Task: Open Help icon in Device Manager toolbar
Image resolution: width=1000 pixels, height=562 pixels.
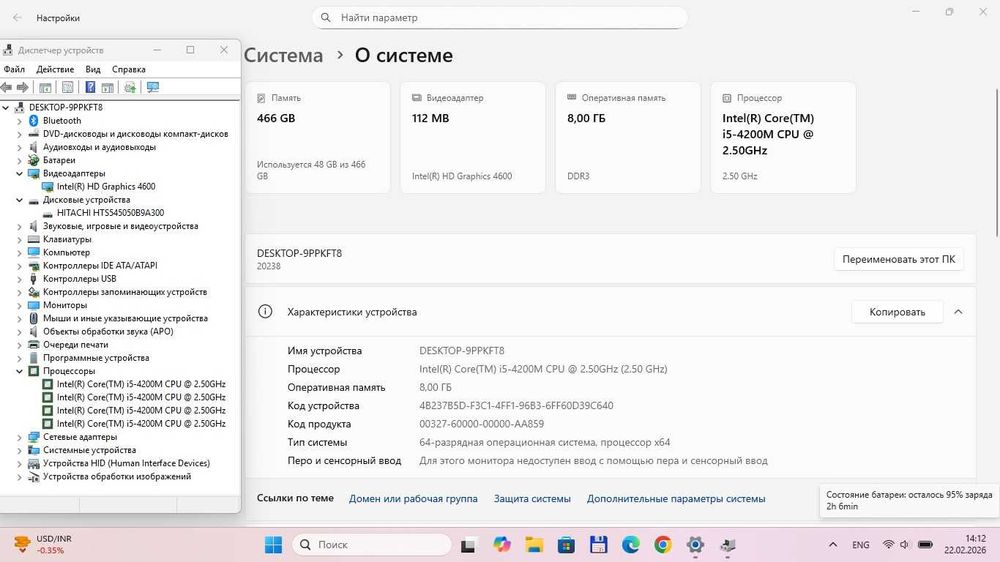Action: click(90, 87)
